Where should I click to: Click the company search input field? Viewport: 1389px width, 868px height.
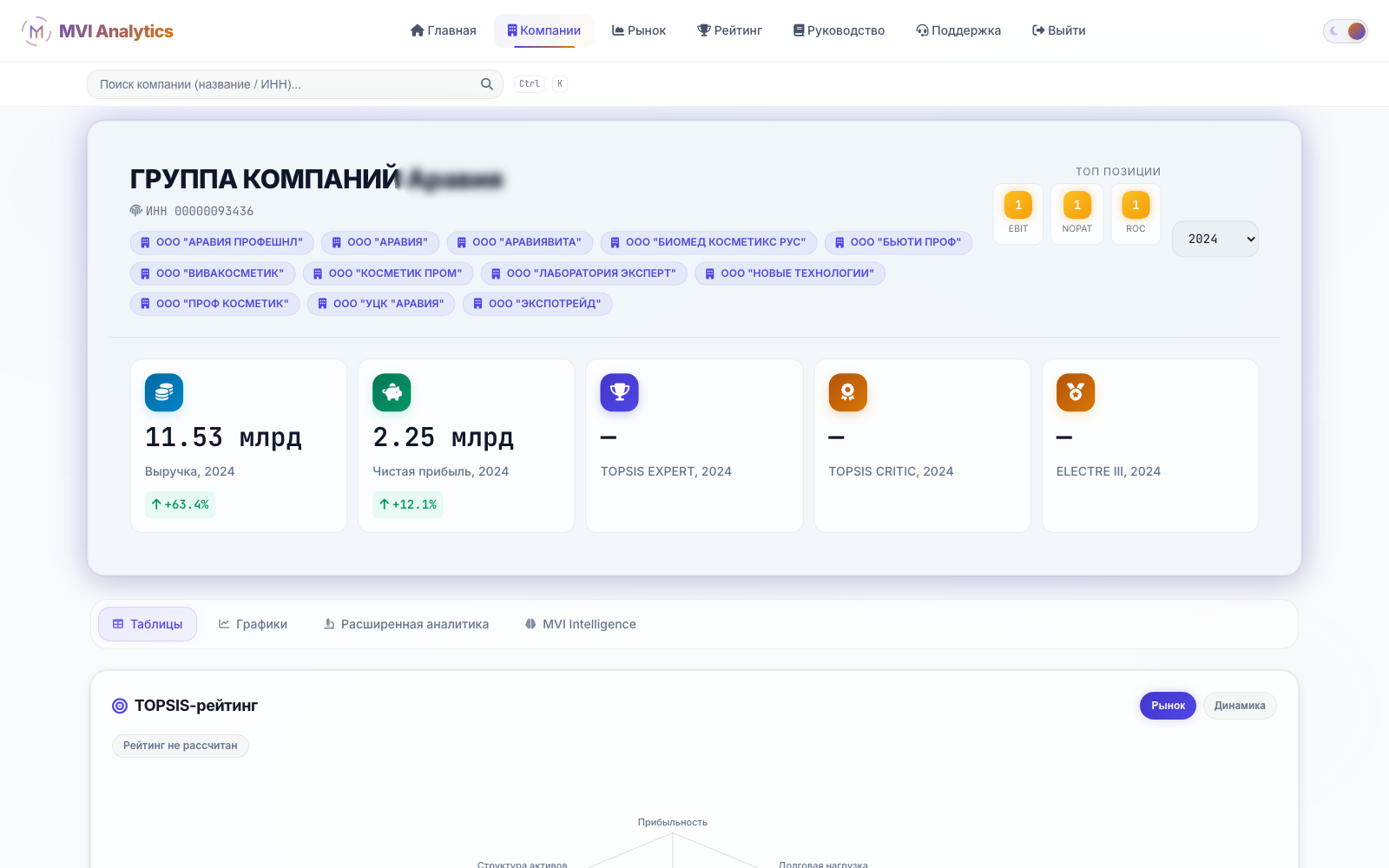click(x=295, y=84)
